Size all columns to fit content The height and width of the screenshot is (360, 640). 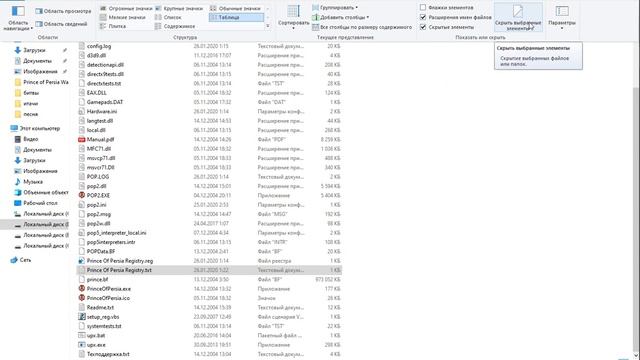pyautogui.click(x=362, y=27)
